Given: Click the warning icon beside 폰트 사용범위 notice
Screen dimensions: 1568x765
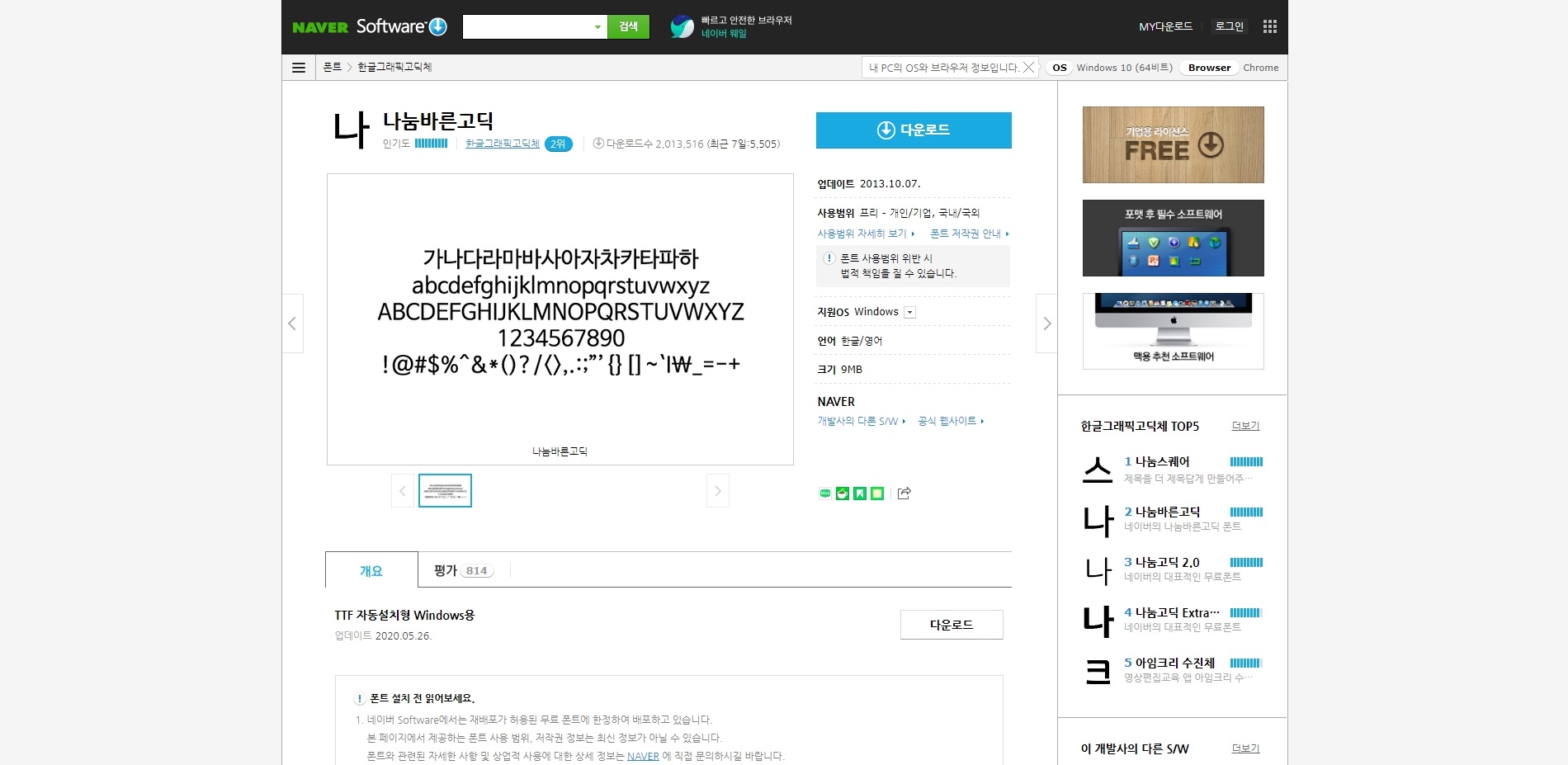Looking at the screenshot, I should tap(829, 258).
